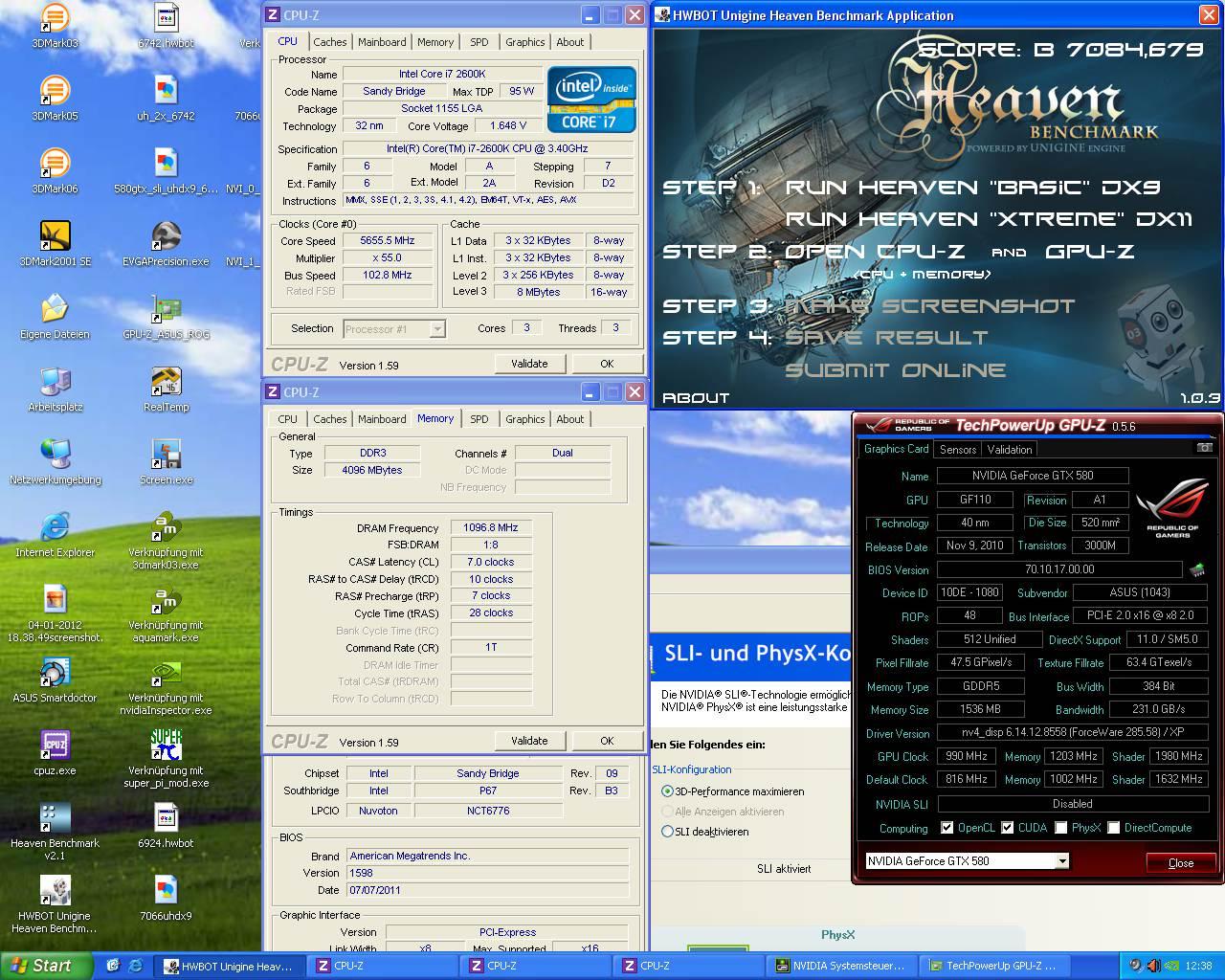Click DRAM Frequency value field

(491, 527)
